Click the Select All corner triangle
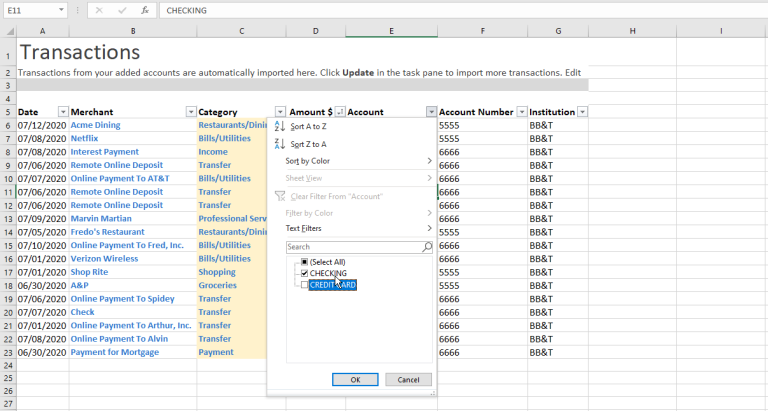 10,31
